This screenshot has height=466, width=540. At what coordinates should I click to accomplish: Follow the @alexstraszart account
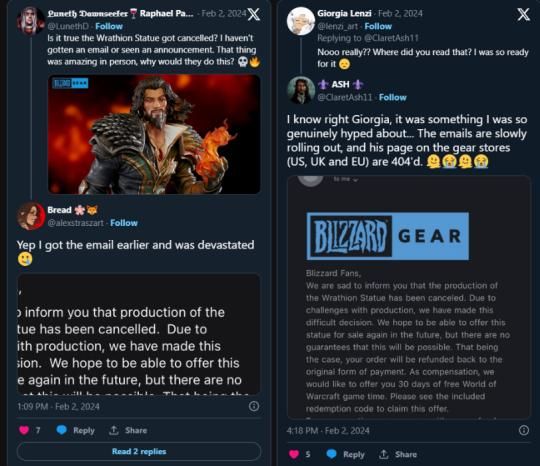point(124,223)
